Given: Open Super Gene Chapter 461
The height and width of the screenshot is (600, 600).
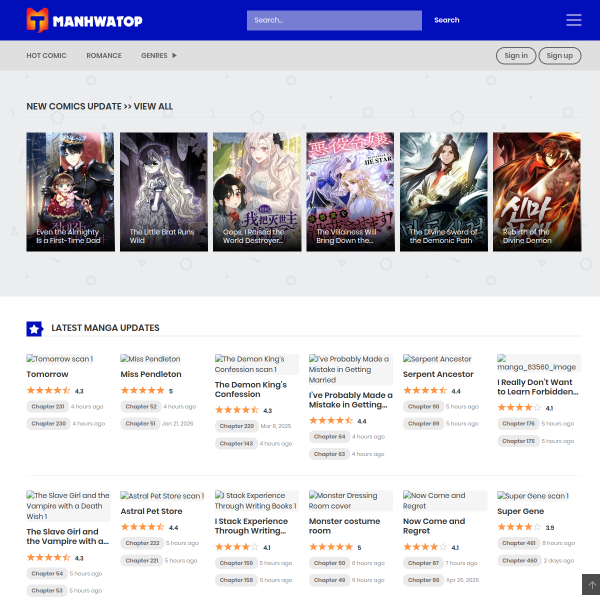Looking at the screenshot, I should (x=518, y=543).
